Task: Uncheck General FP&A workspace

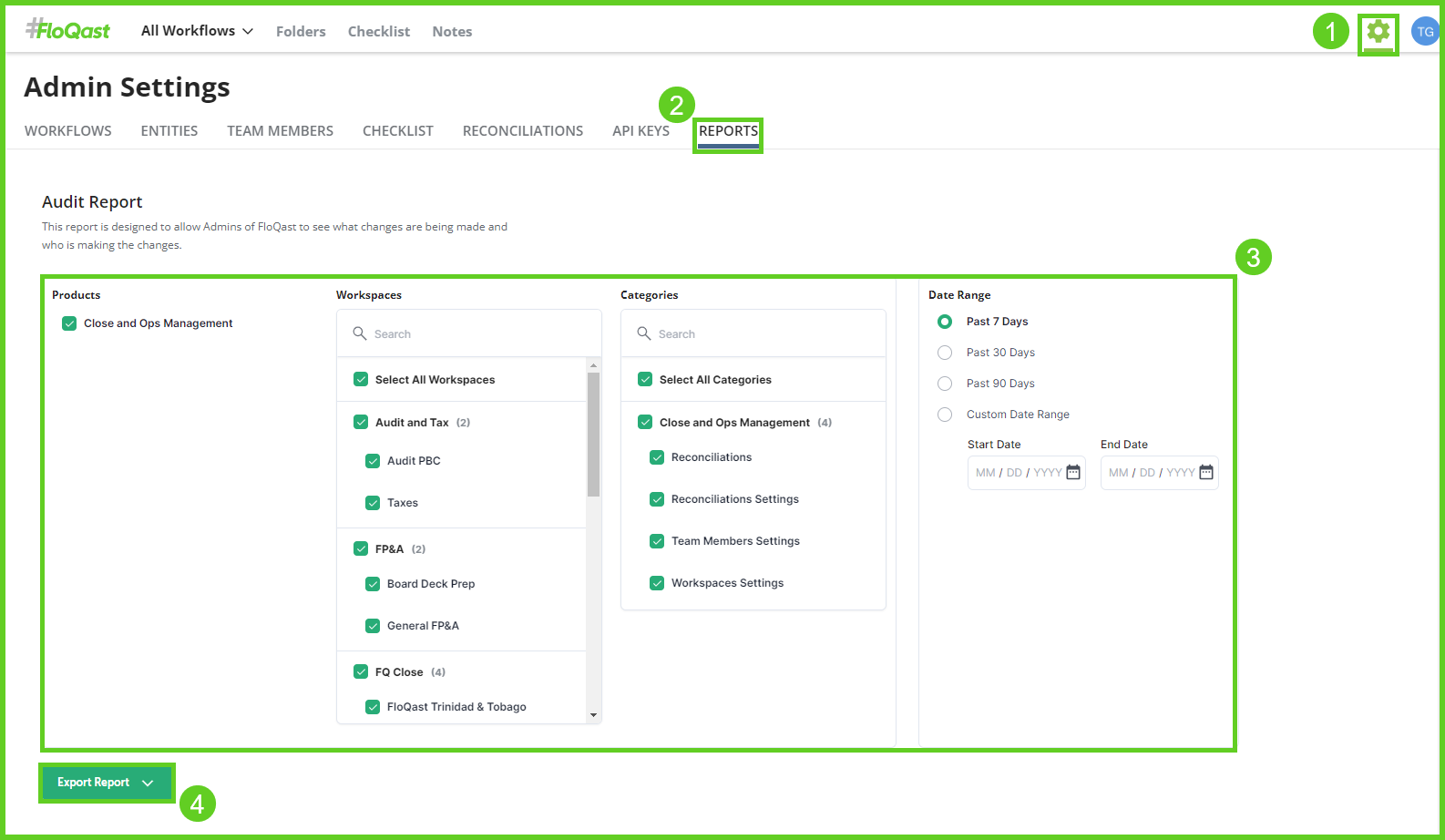Action: 373,626
